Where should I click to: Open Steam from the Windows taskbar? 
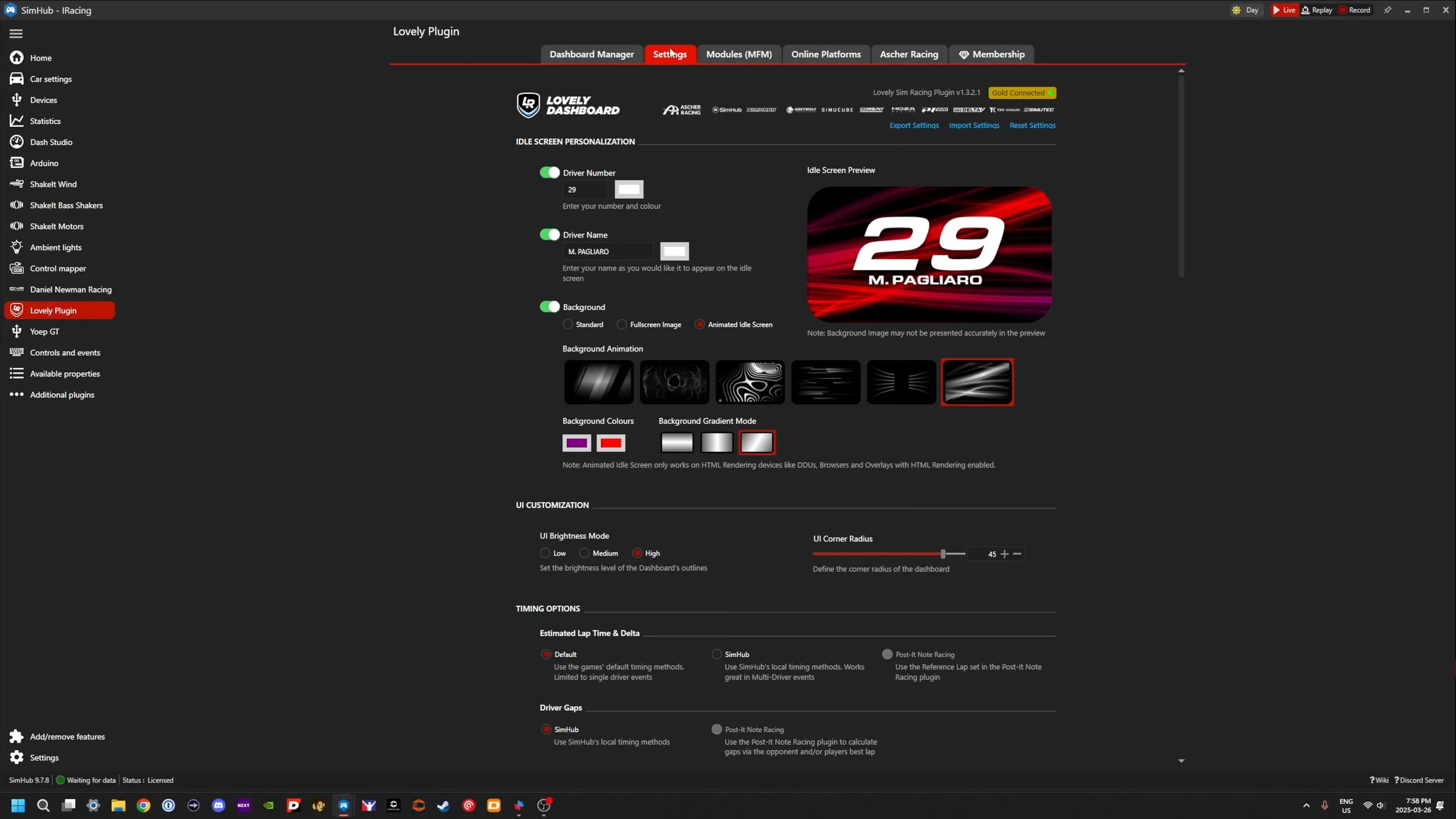click(x=443, y=806)
